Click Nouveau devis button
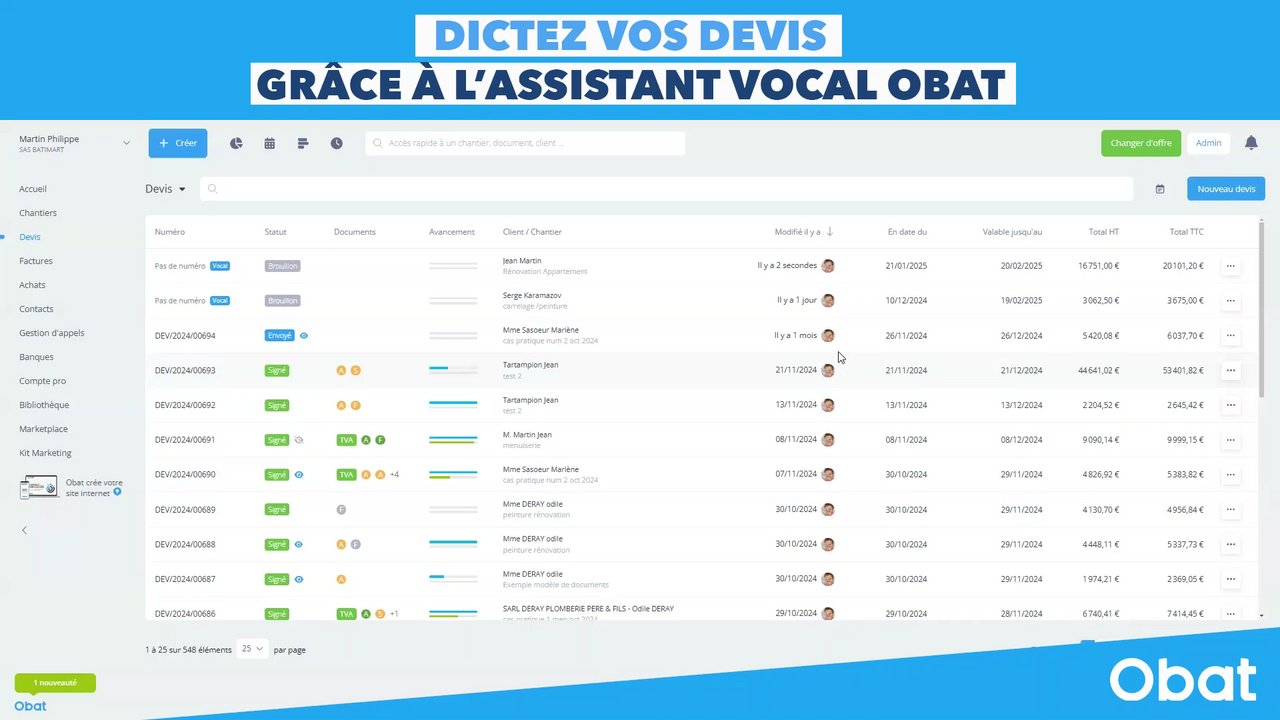1280x720 pixels. 1226,189
